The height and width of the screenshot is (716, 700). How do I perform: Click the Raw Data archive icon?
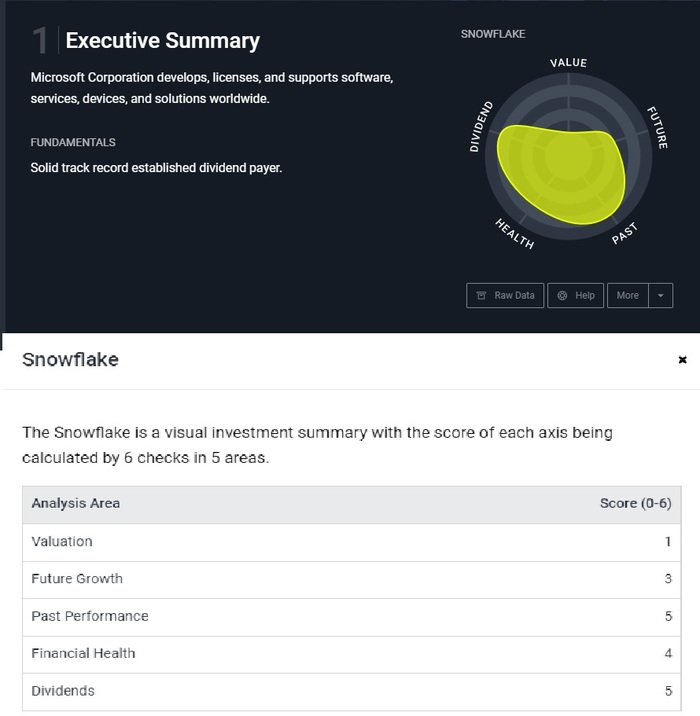coord(481,296)
